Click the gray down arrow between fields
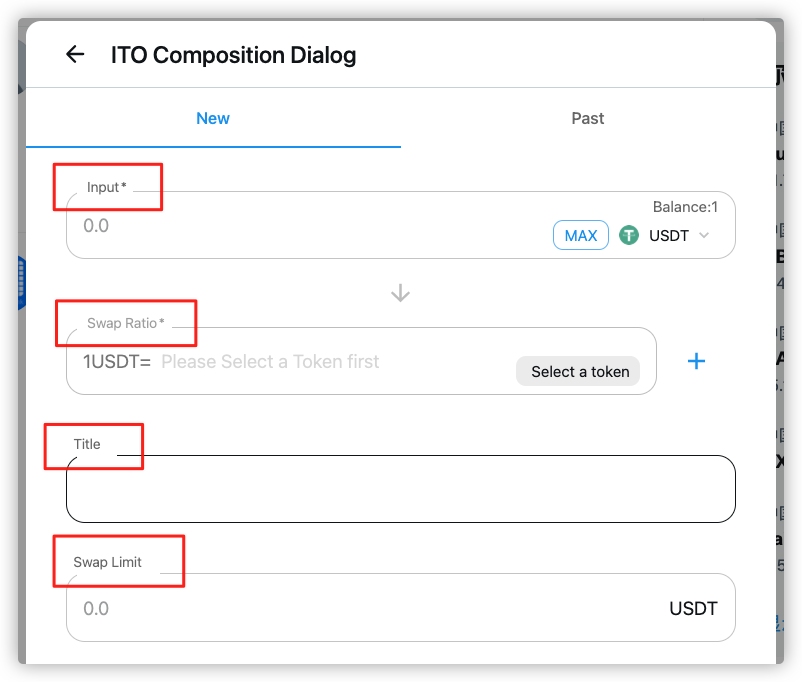Screen dimensions: 802x682 coord(400,293)
